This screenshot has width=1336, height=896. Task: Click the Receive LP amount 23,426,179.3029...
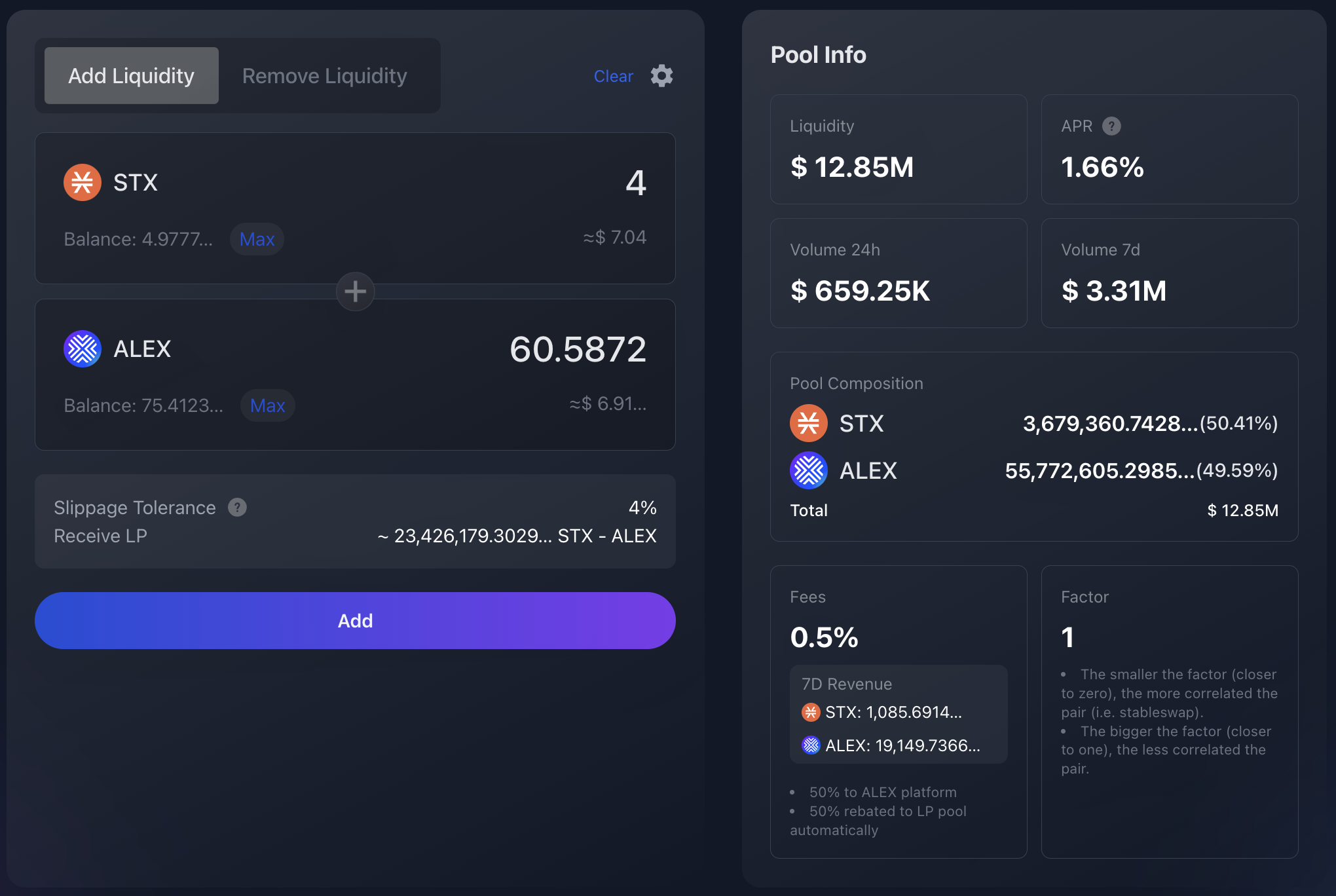(x=517, y=536)
